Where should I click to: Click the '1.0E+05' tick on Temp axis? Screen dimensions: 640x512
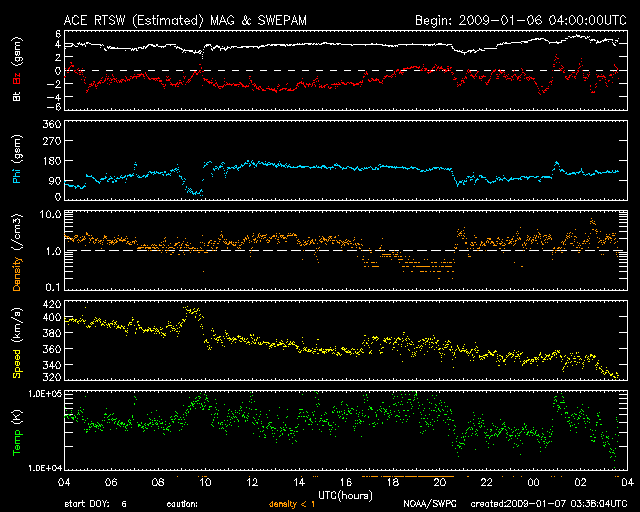click(45, 394)
